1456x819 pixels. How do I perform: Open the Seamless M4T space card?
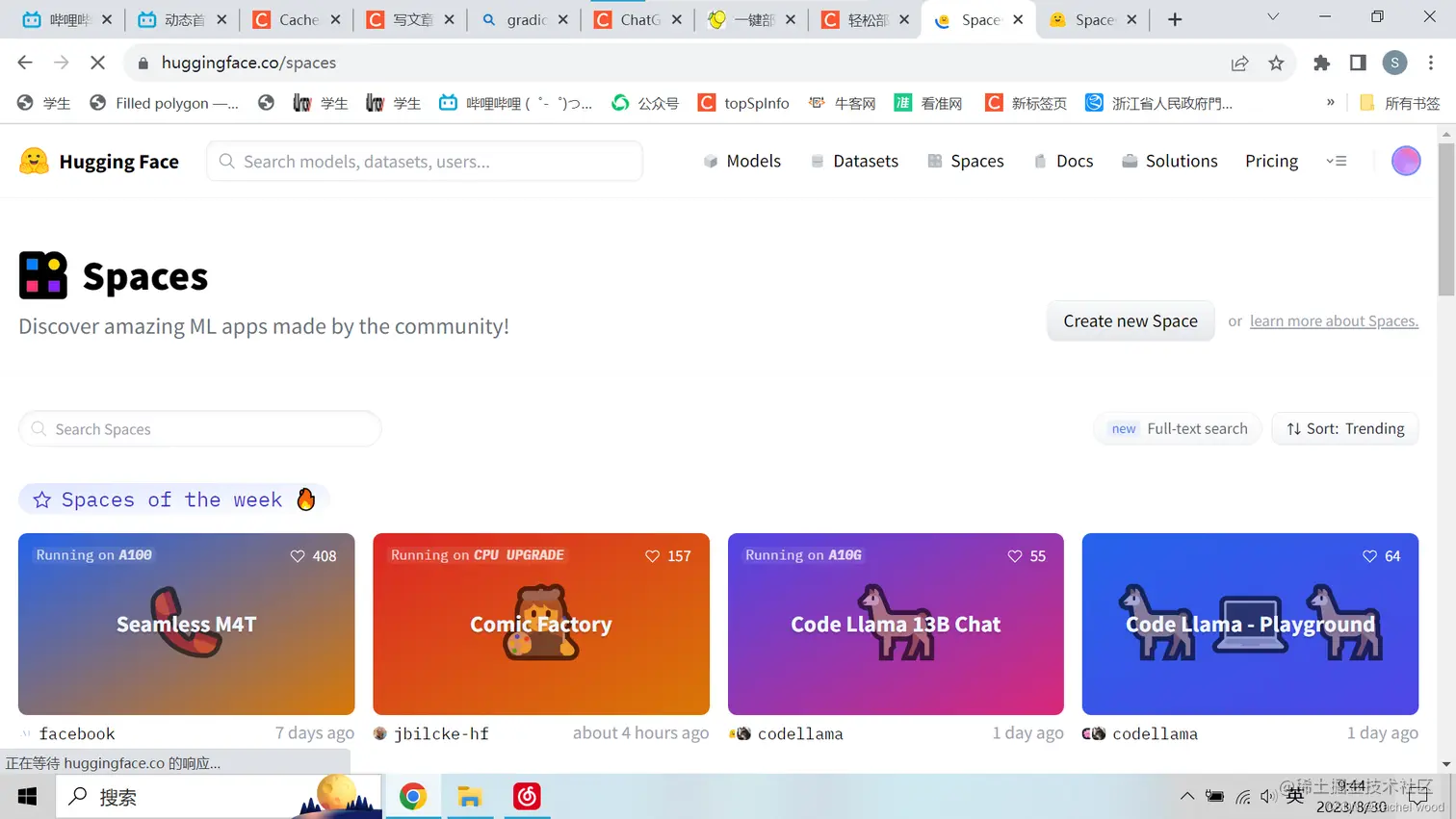pyautogui.click(x=186, y=624)
